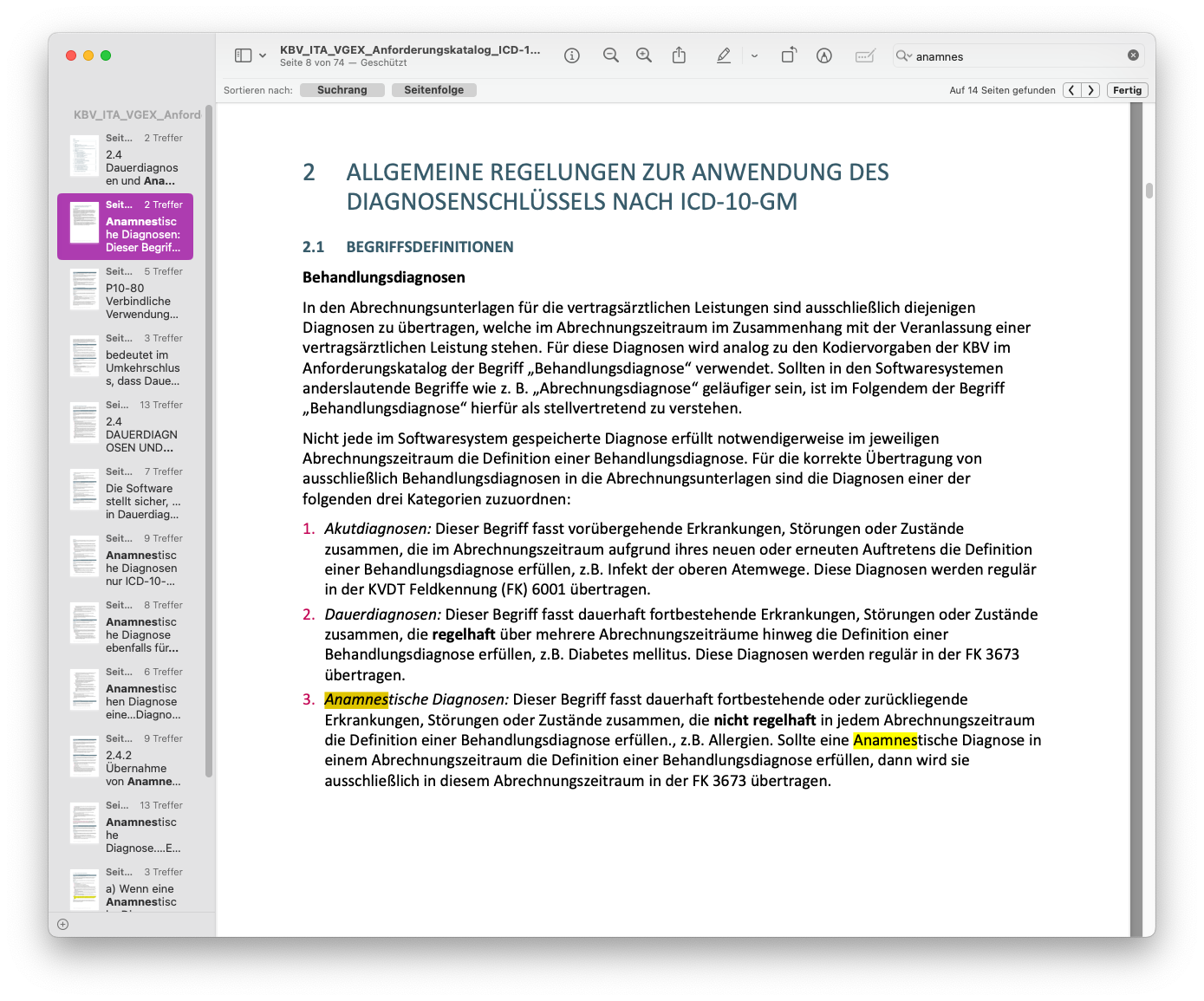The width and height of the screenshot is (1204, 1001).
Task: Open result '2.4.2 Übernahme von Anamne...'
Action: coord(125,760)
